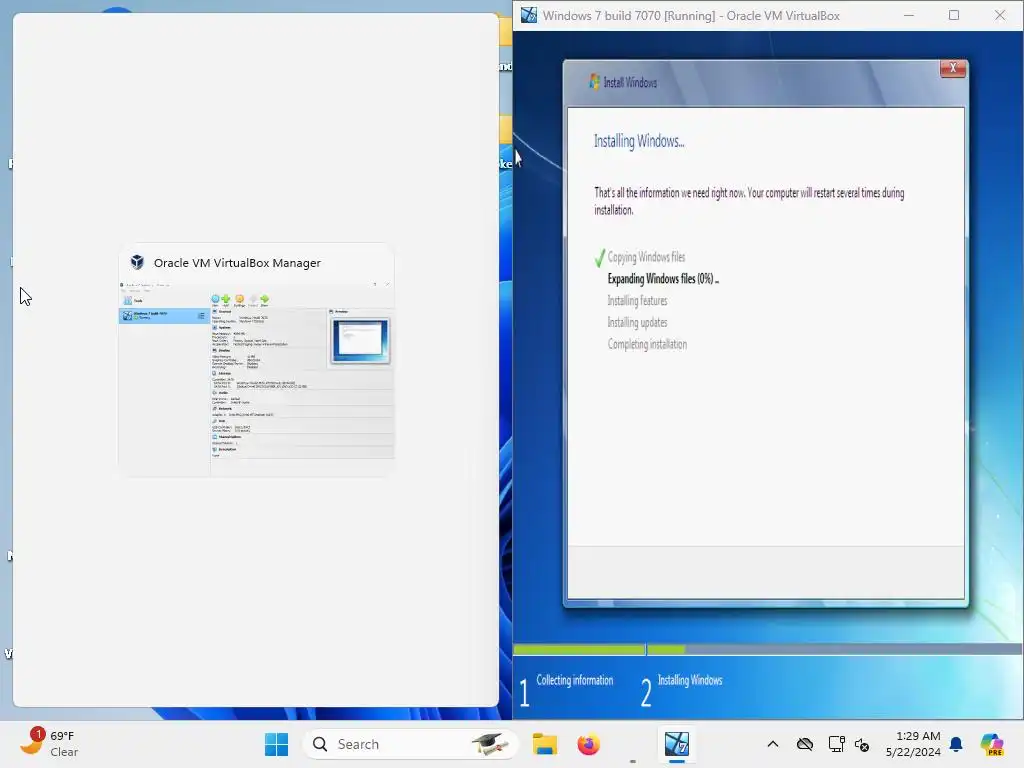This screenshot has height=768, width=1024.
Task: Open the clock showing 1:29 AM
Action: click(913, 744)
